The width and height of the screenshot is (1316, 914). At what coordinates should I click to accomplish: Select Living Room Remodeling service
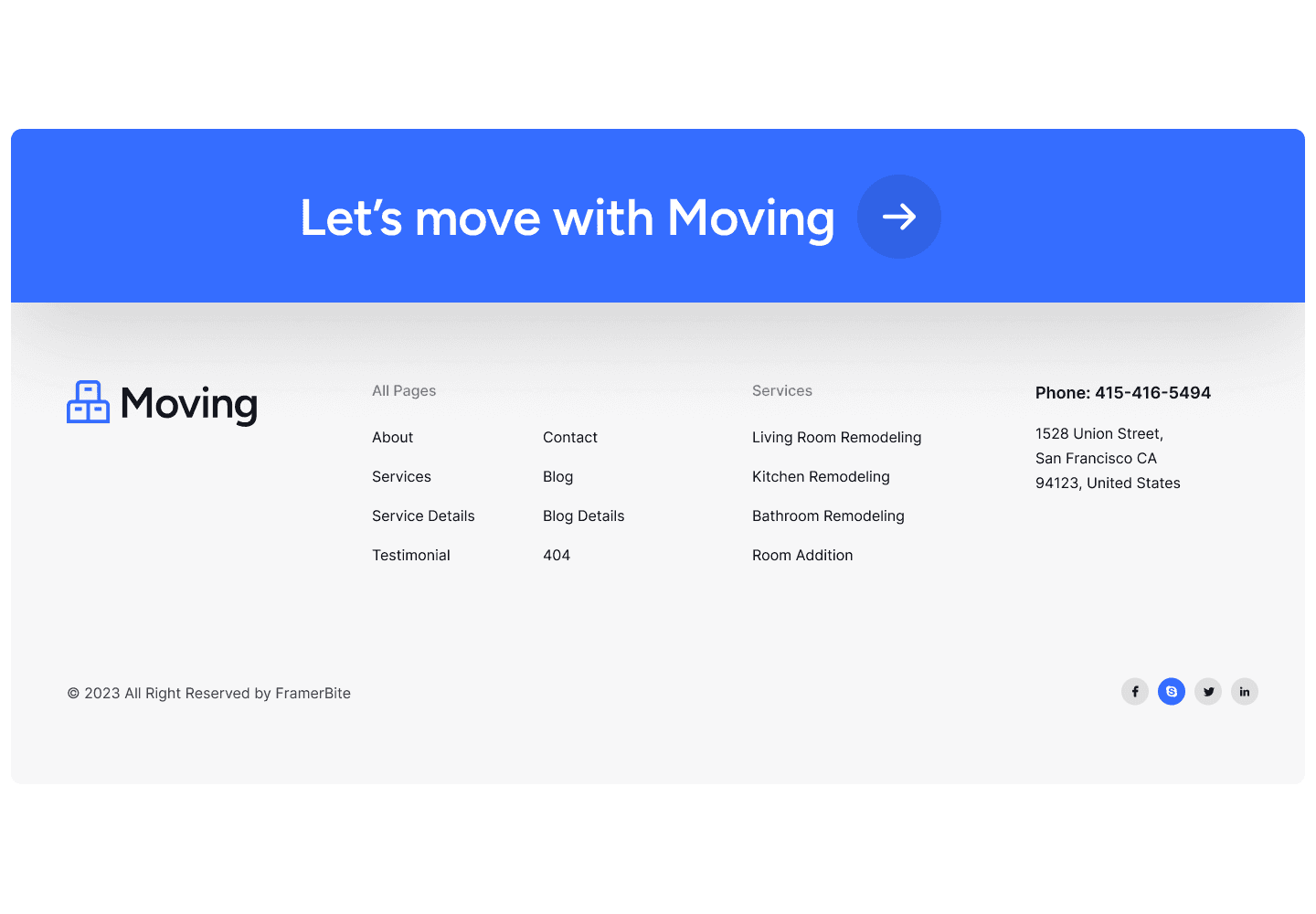click(x=837, y=438)
